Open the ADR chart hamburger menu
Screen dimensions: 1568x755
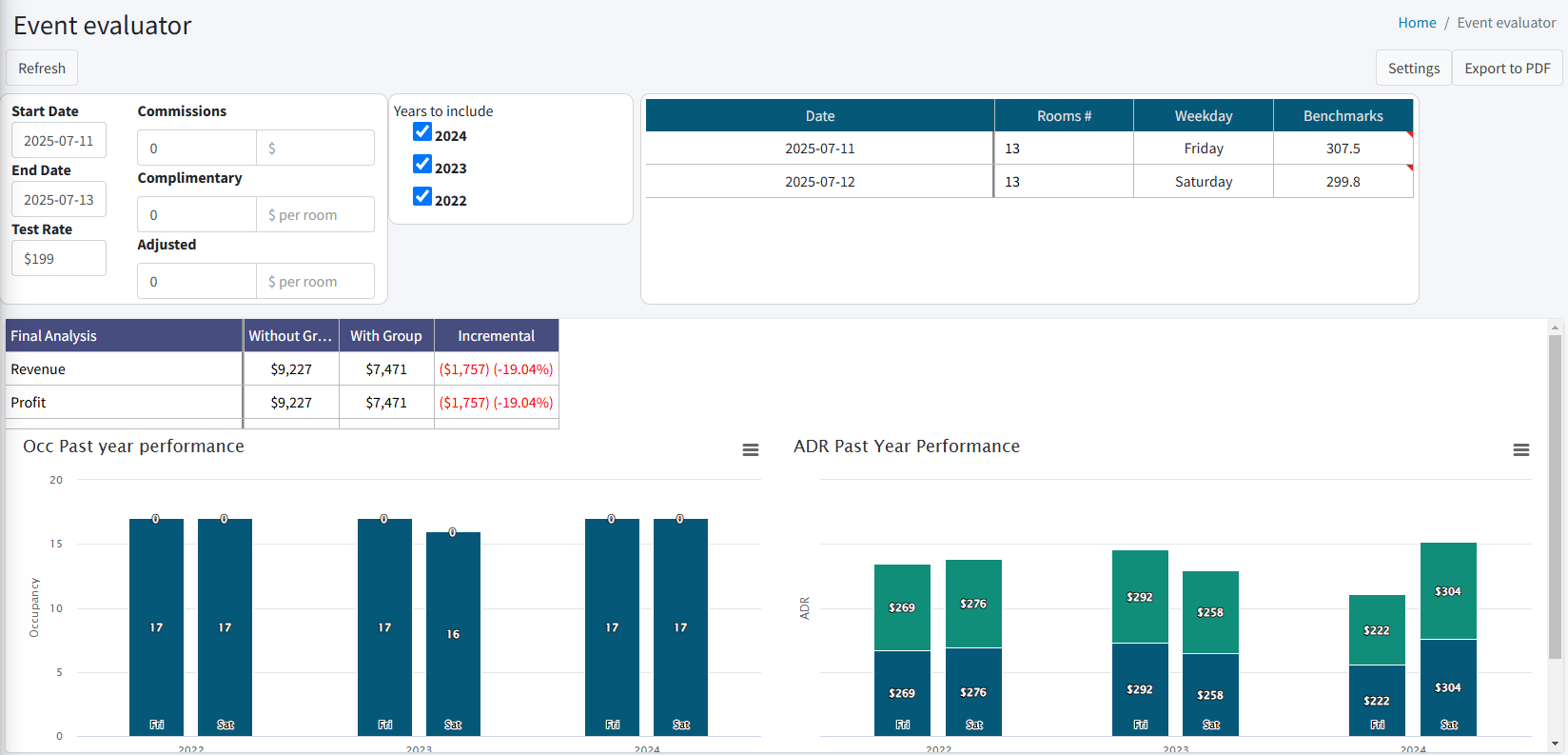pos(1520,450)
